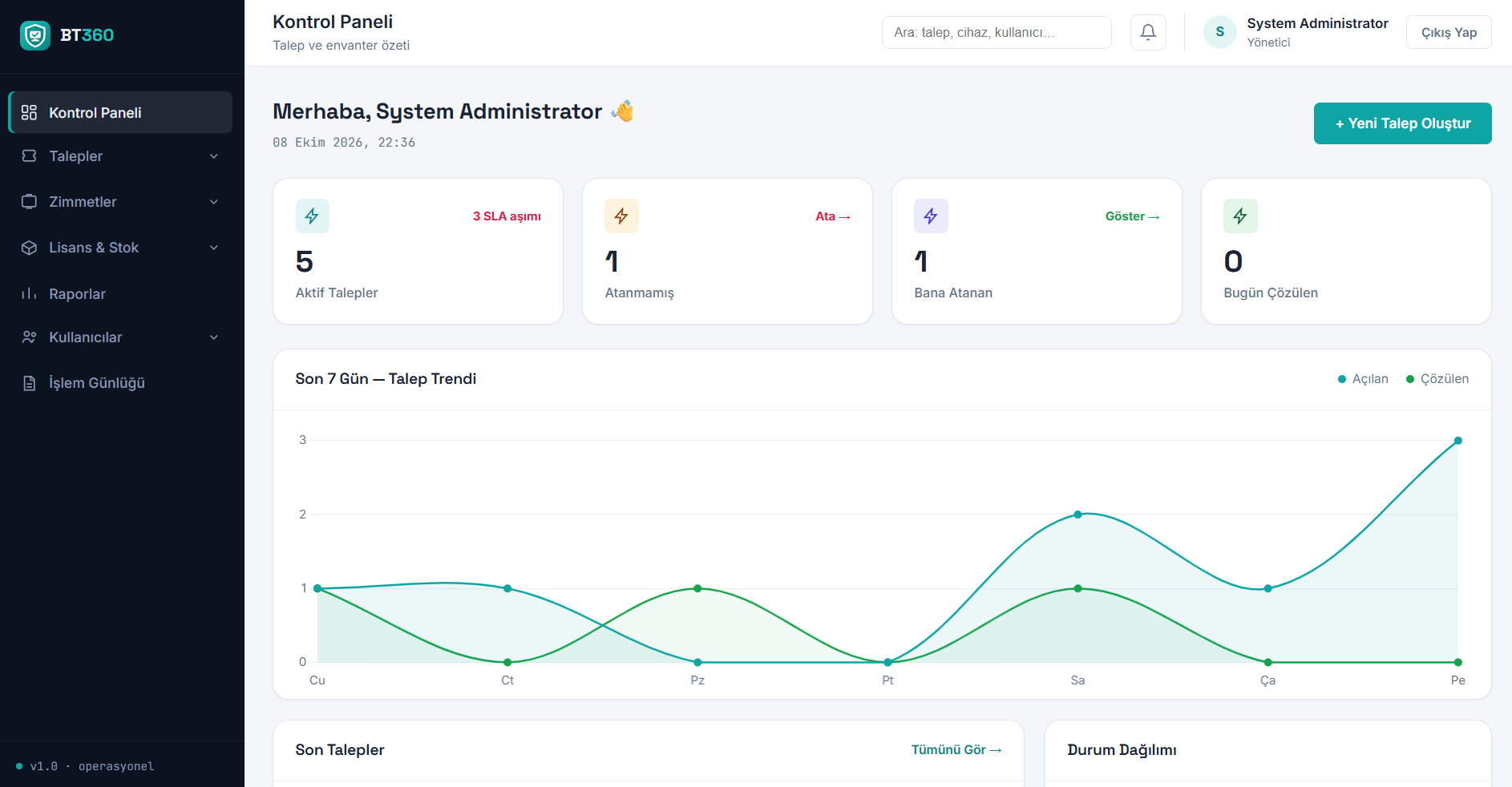Click the v1.0 · operasyonel status text
This screenshot has width=1512, height=787.
click(92, 766)
